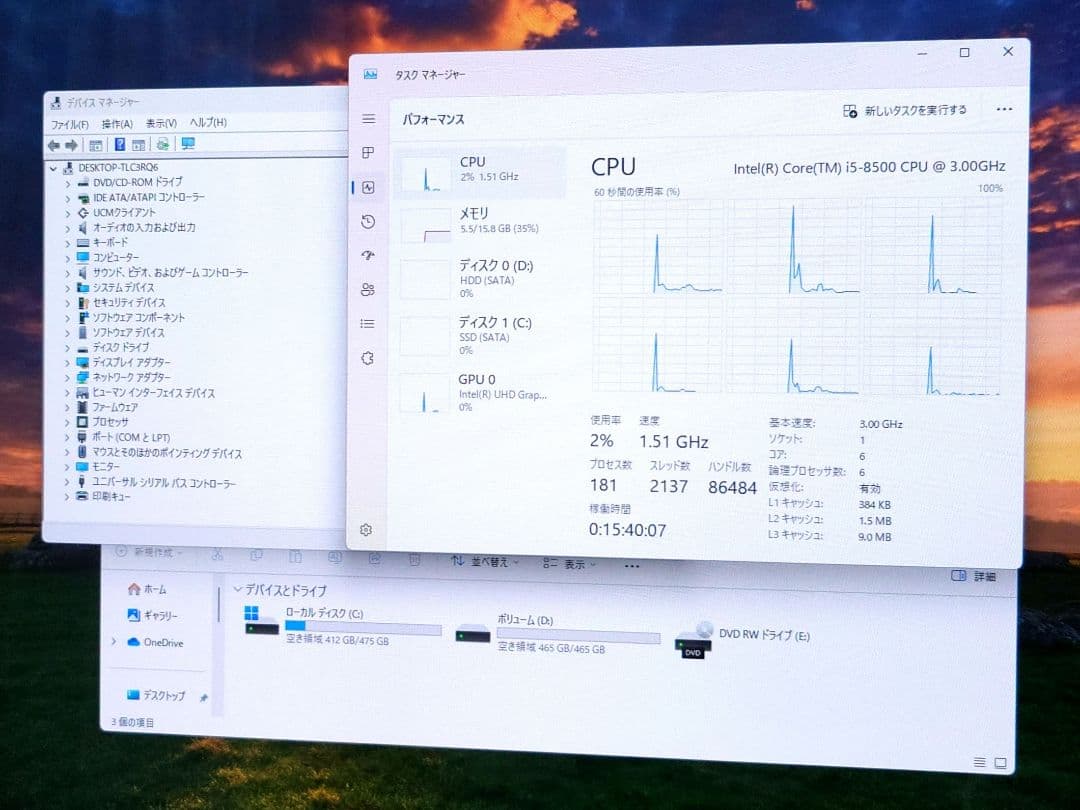
Task: Click the Cut icon in File Explorer toolbar
Action: coord(217,558)
